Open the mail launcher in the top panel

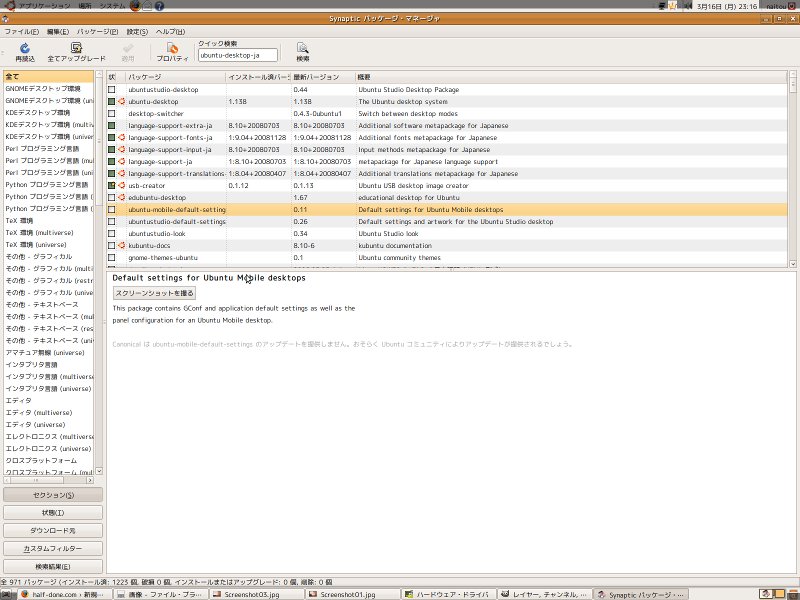[147, 6]
